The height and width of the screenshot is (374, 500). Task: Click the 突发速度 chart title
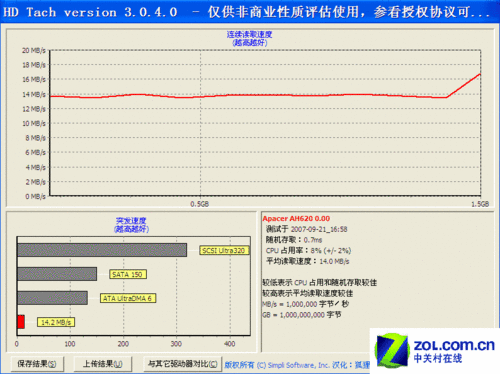pyautogui.click(x=131, y=221)
